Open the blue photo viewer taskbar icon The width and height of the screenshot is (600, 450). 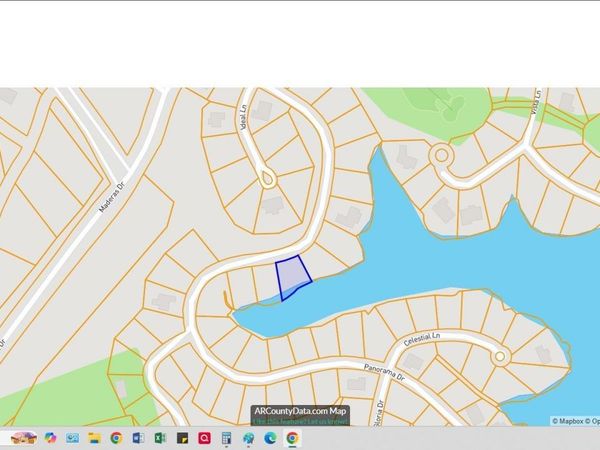72,438
